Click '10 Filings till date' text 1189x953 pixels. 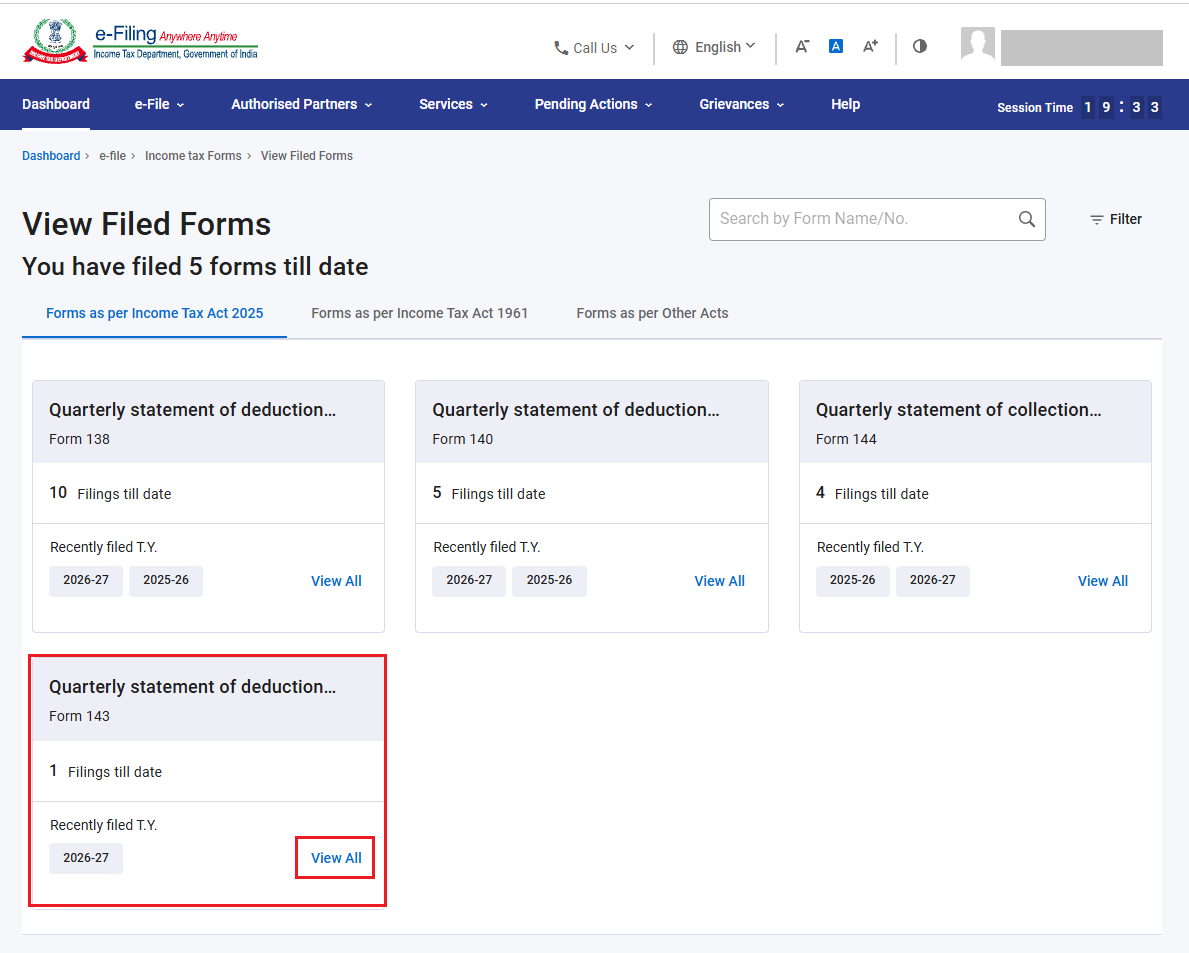tap(111, 494)
